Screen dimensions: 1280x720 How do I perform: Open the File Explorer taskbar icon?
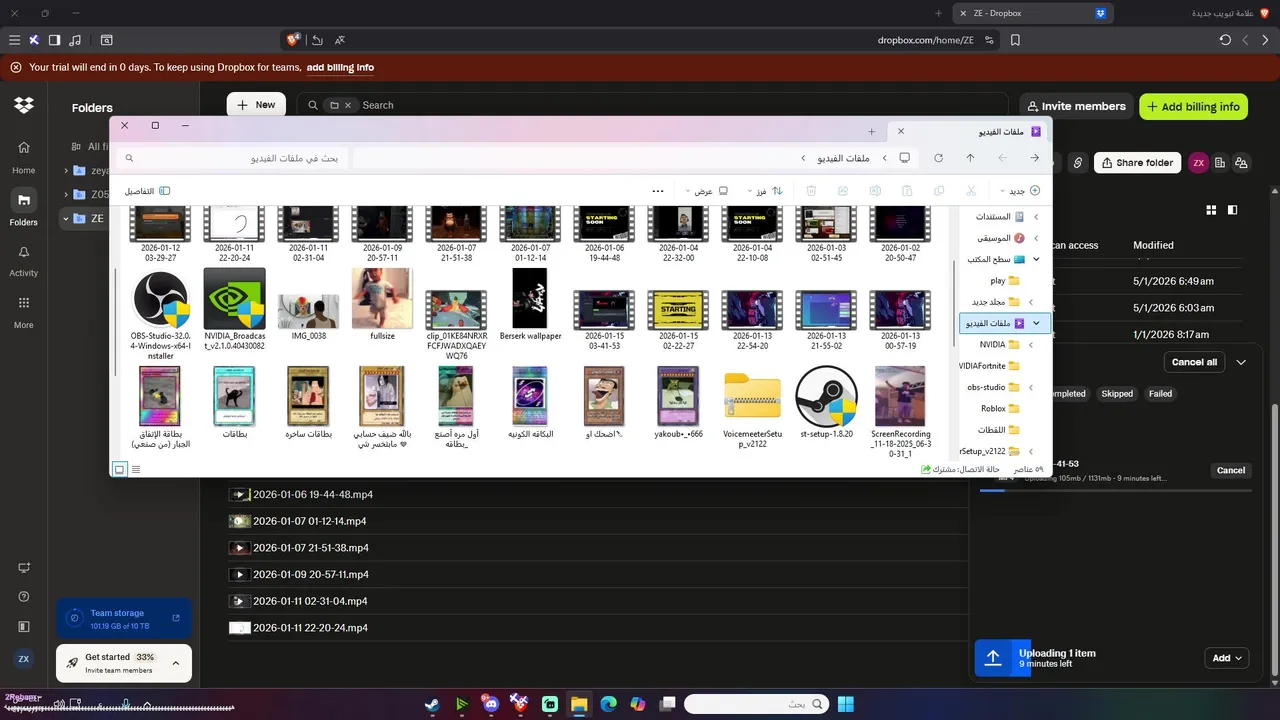click(578, 704)
